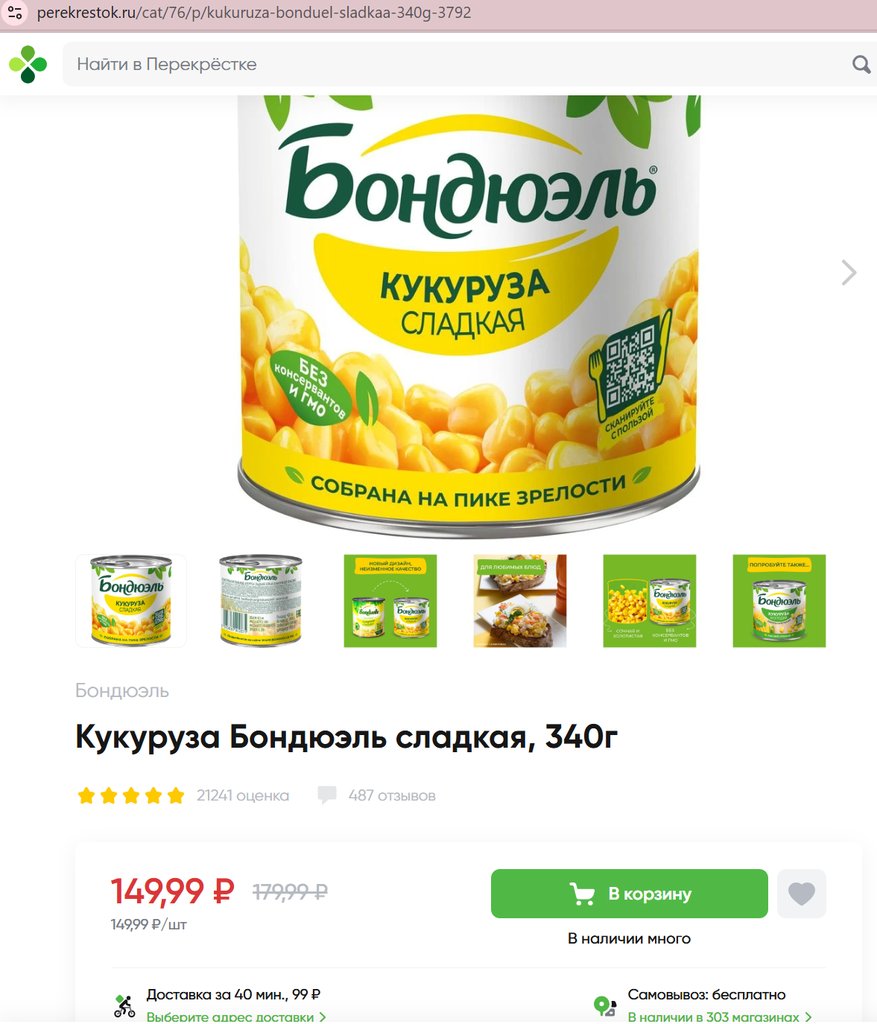This screenshot has height=1024, width=877.
Task: Click the pickup location pin icon
Action: tap(605, 1006)
